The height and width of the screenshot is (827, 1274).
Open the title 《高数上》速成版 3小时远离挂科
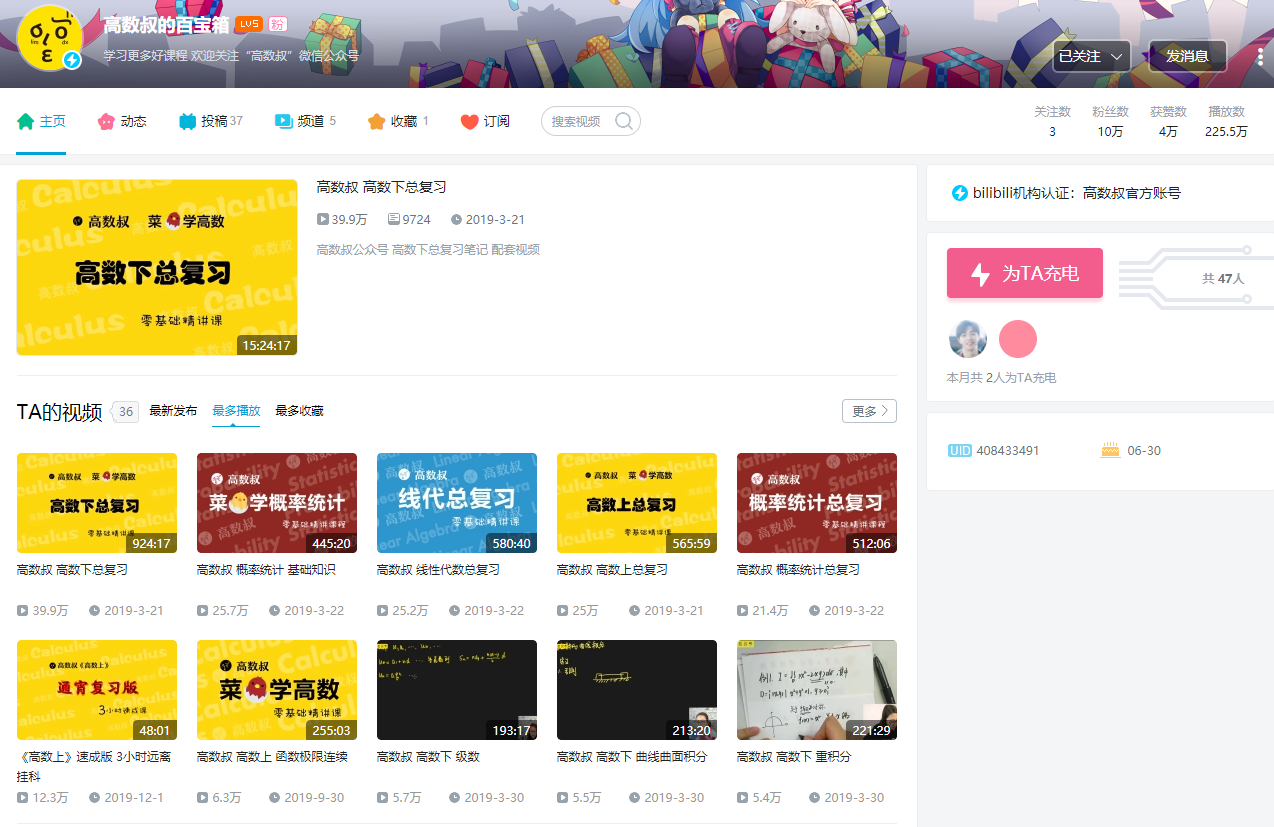pos(94,766)
